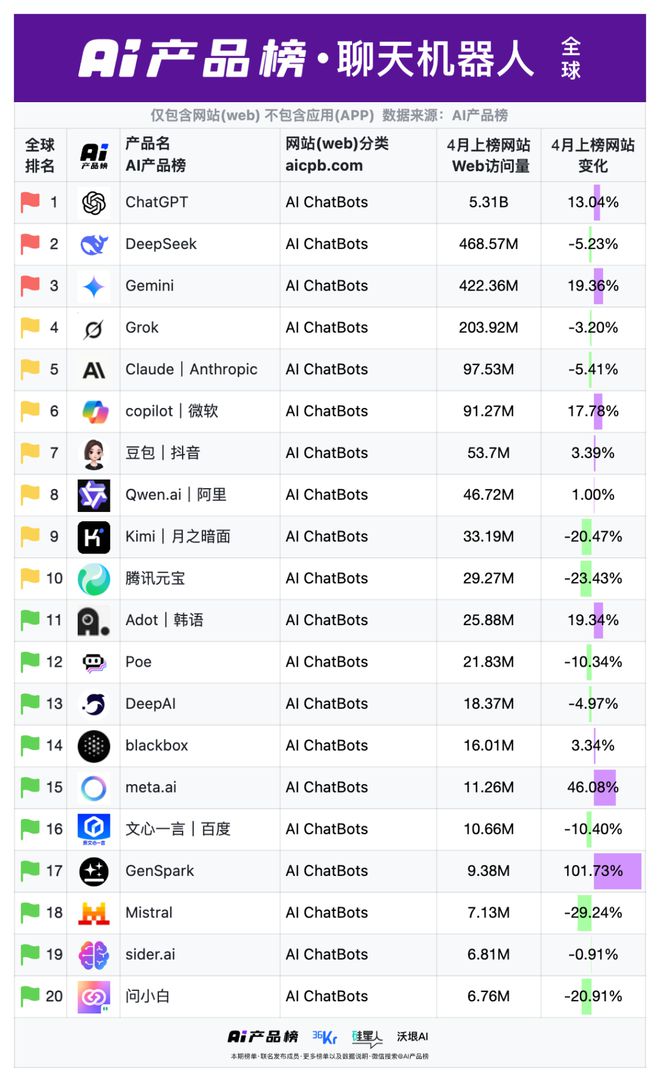This screenshot has height=1082, width=660.
Task: Click the red flag for rank 1
Action: tap(30, 202)
